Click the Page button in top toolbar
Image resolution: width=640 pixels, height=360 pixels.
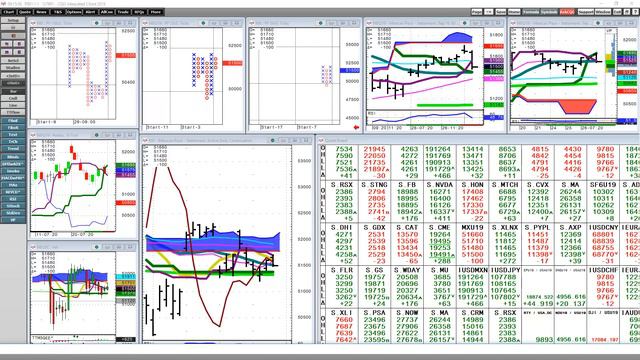477,12
